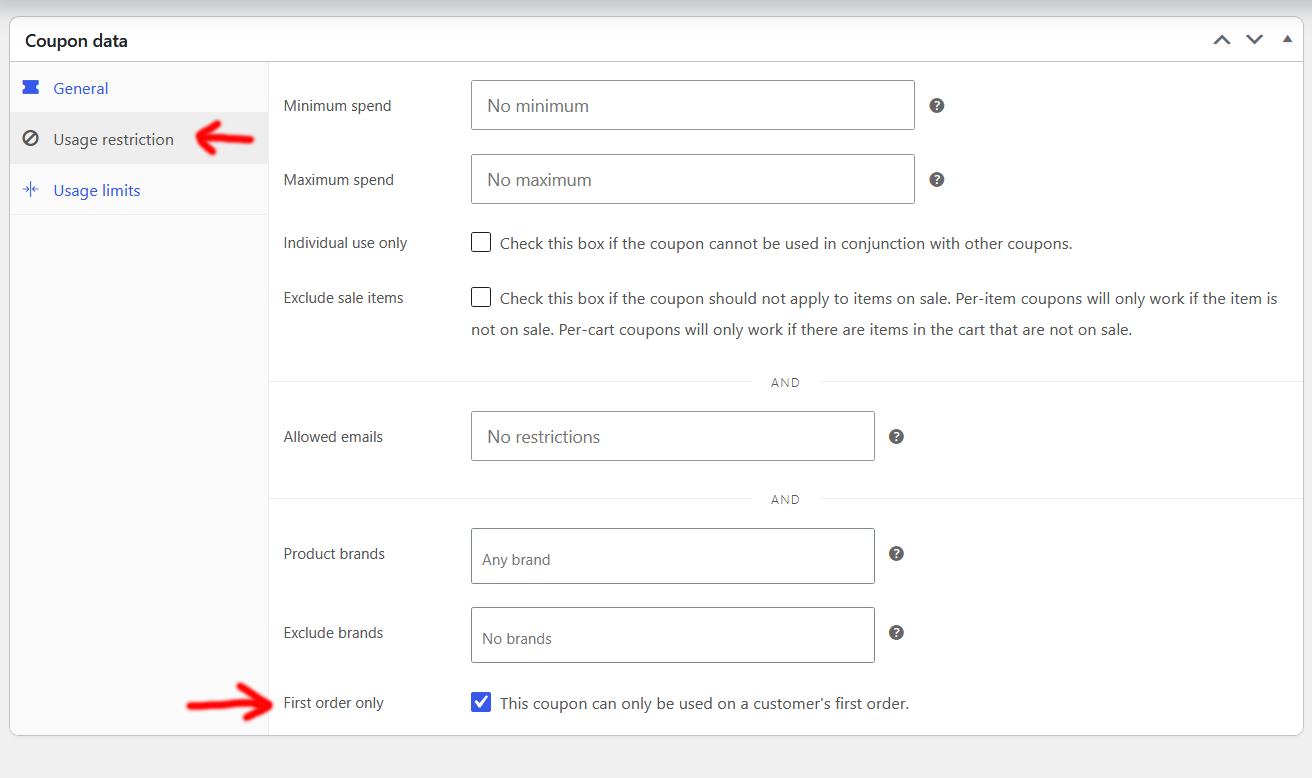
Task: Show the Minimum spend help tip
Action: [x=937, y=105]
